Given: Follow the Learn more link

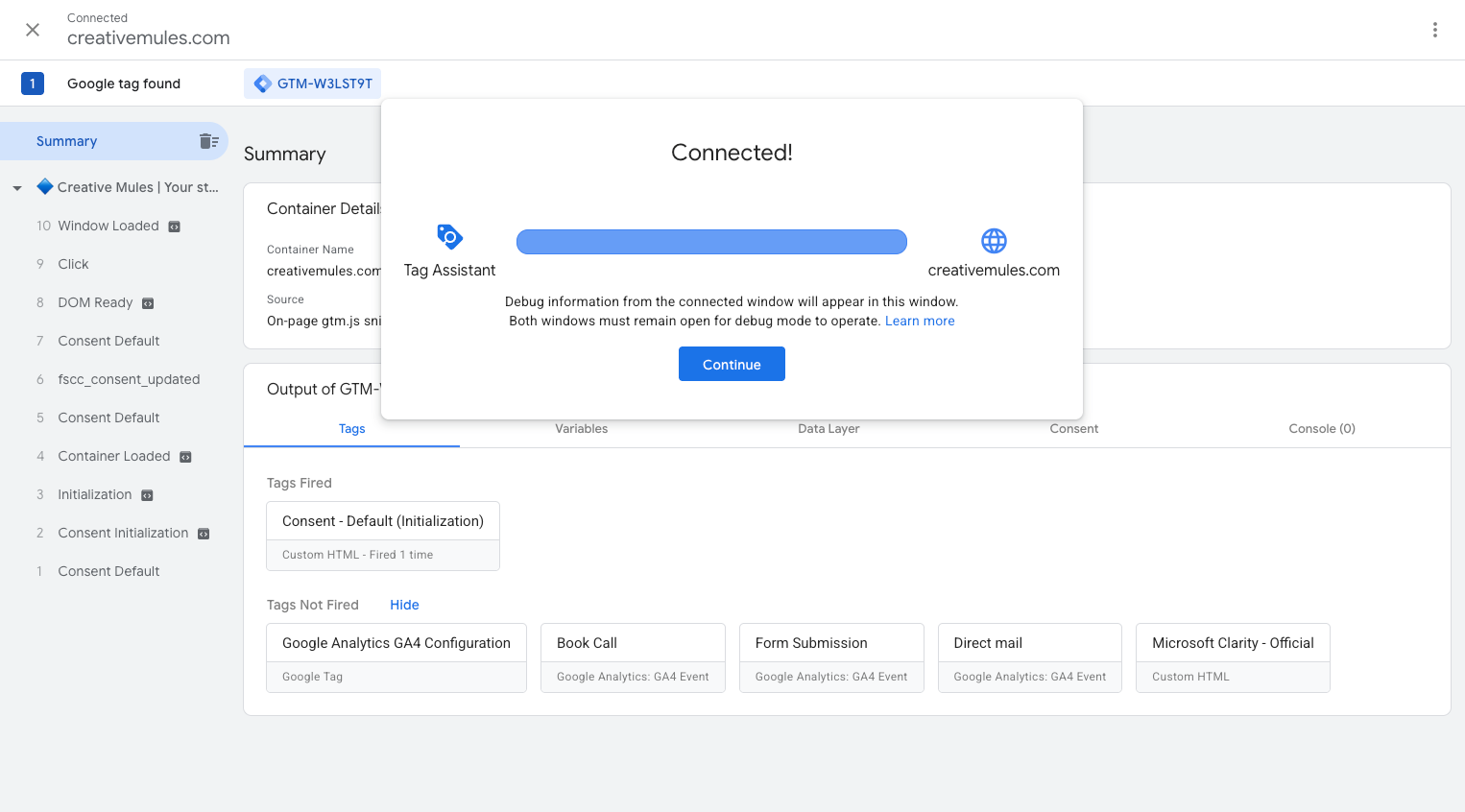Looking at the screenshot, I should click(920, 321).
